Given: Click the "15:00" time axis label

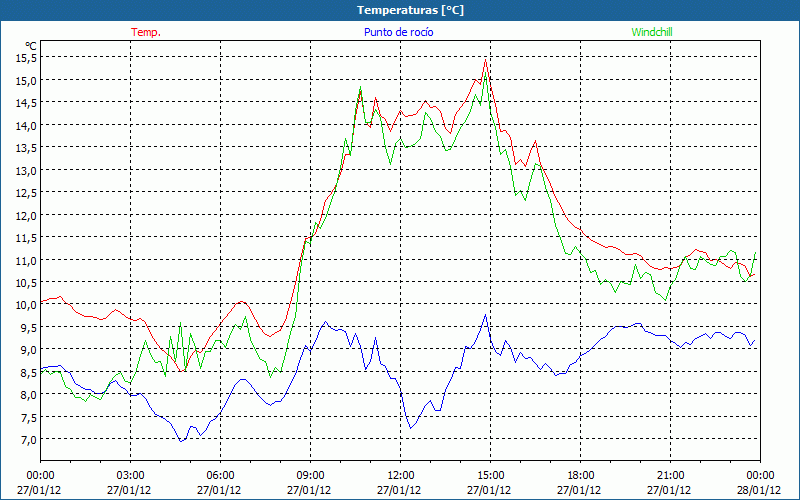Looking at the screenshot, I should pyautogui.click(x=490, y=475).
